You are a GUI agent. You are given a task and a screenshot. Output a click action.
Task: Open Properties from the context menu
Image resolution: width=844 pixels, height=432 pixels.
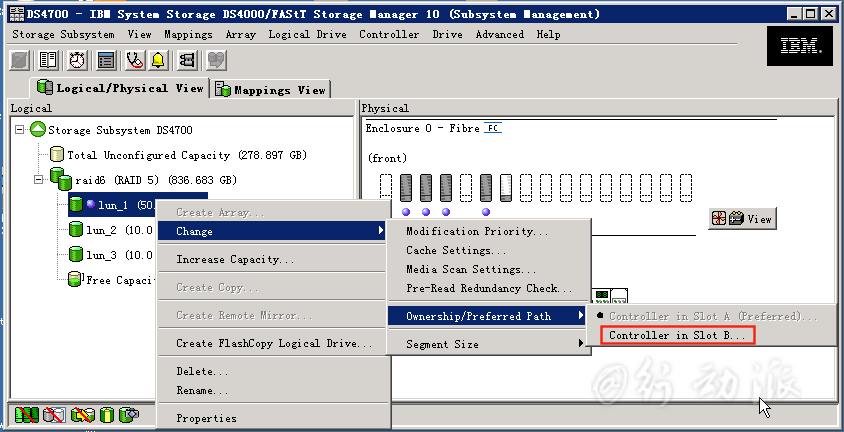pos(273,418)
